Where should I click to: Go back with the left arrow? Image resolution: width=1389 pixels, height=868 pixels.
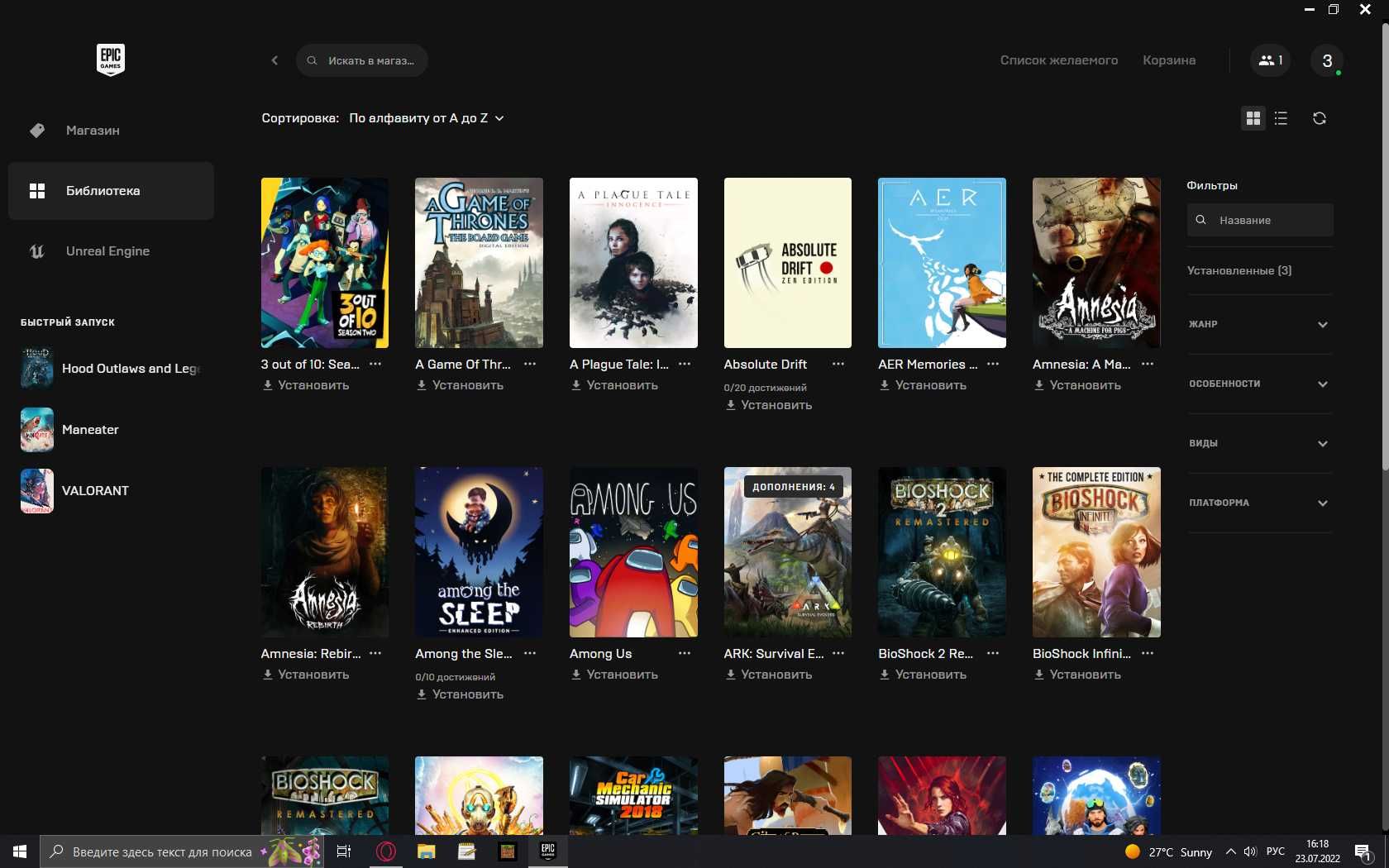(274, 60)
